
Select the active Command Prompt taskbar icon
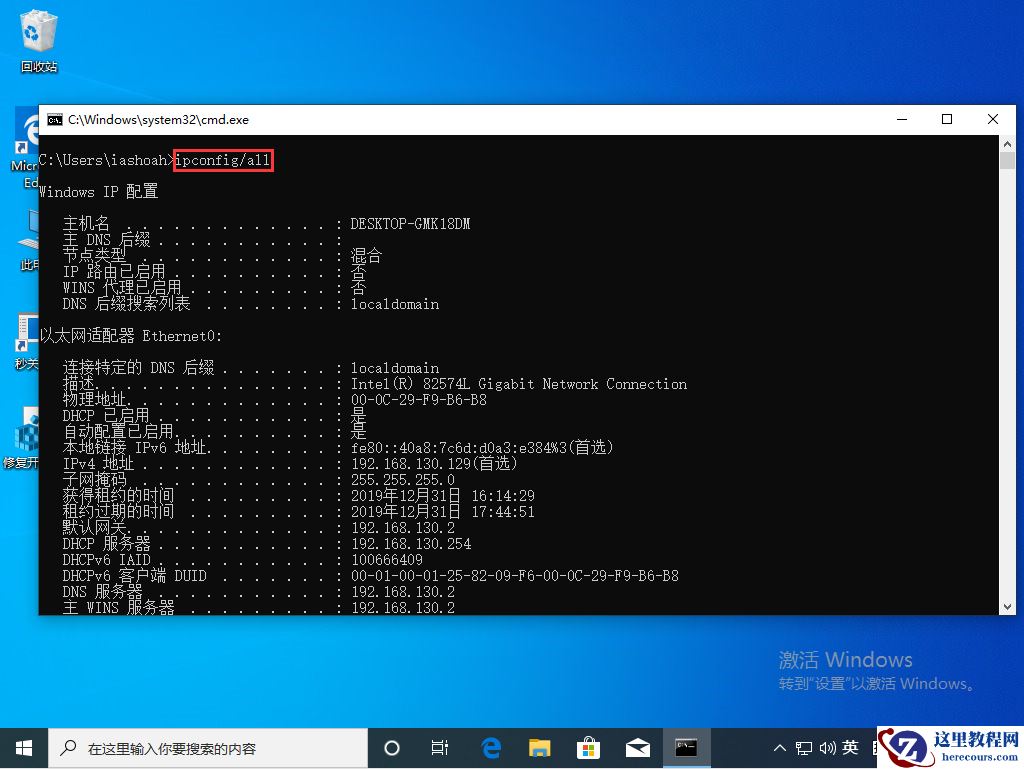pos(686,747)
